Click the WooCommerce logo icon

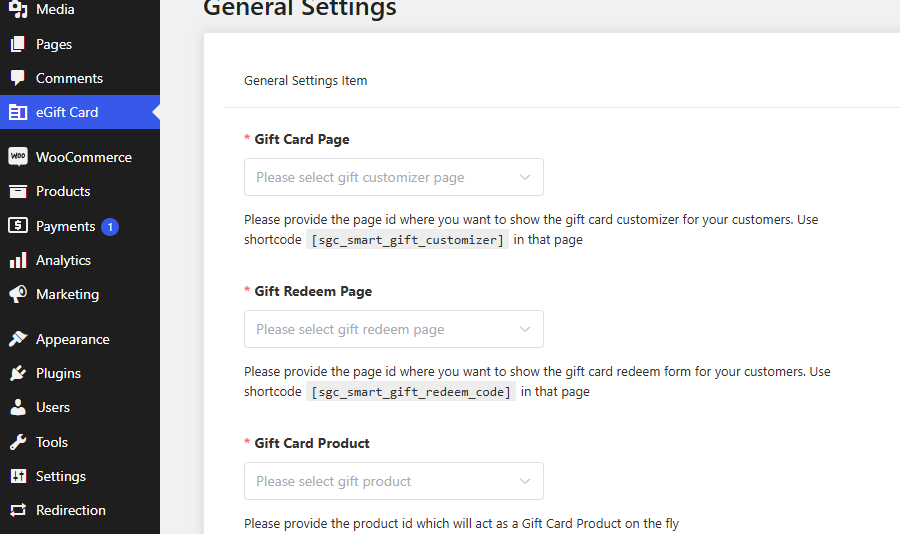click(x=18, y=157)
